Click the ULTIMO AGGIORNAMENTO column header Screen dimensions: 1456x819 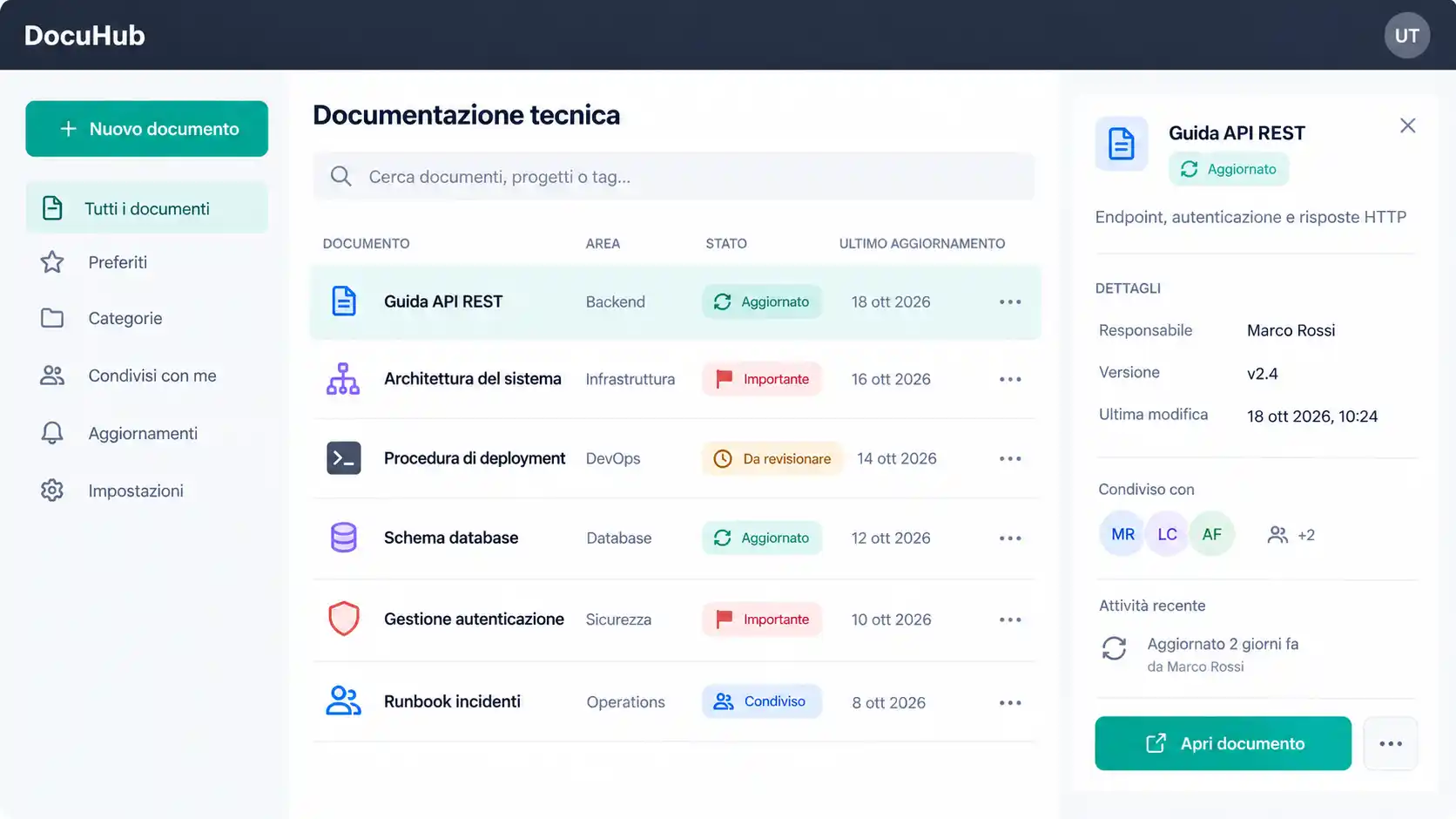pyautogui.click(x=921, y=244)
